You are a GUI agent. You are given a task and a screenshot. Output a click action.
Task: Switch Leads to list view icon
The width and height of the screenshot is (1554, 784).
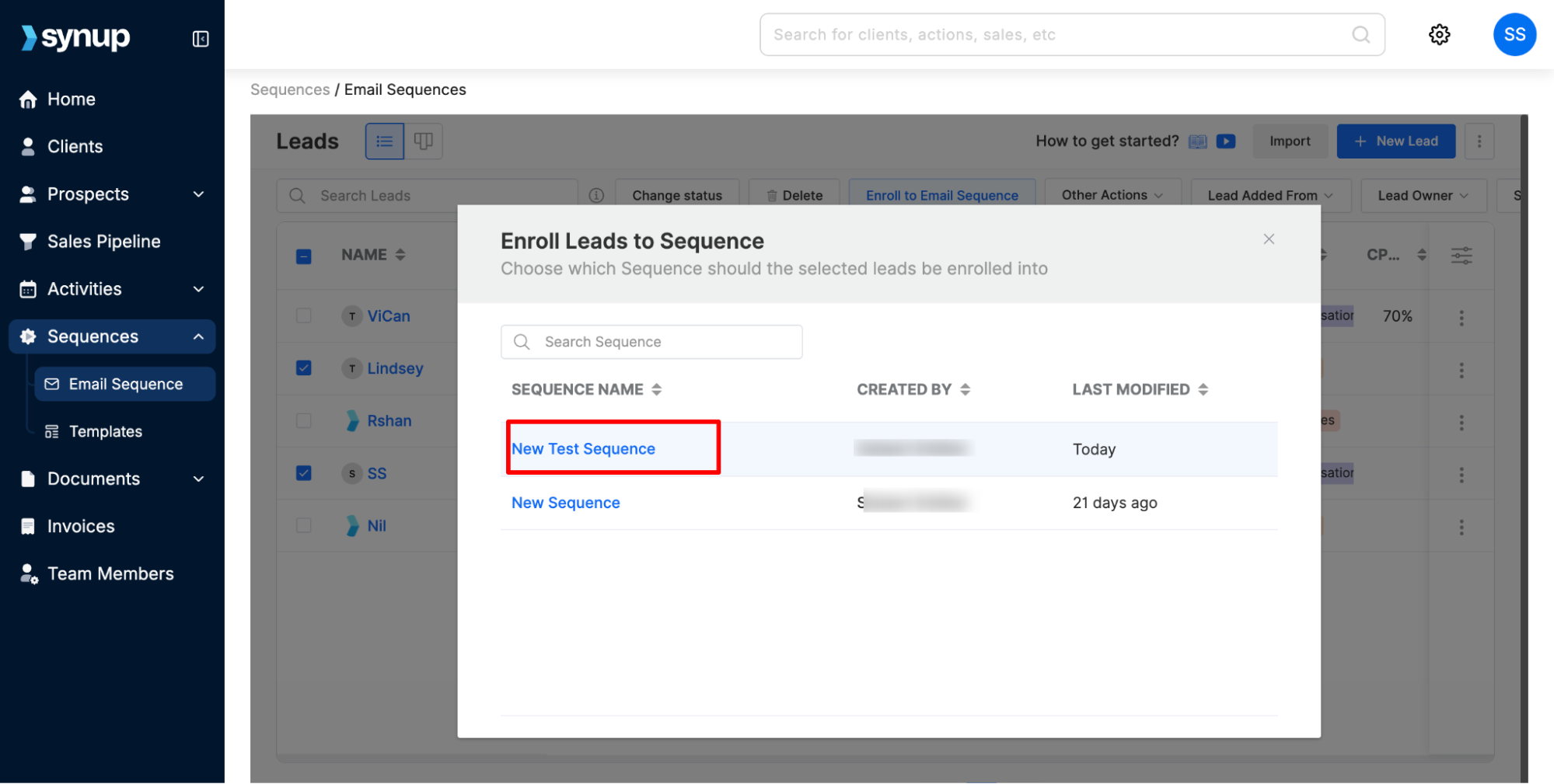(385, 141)
